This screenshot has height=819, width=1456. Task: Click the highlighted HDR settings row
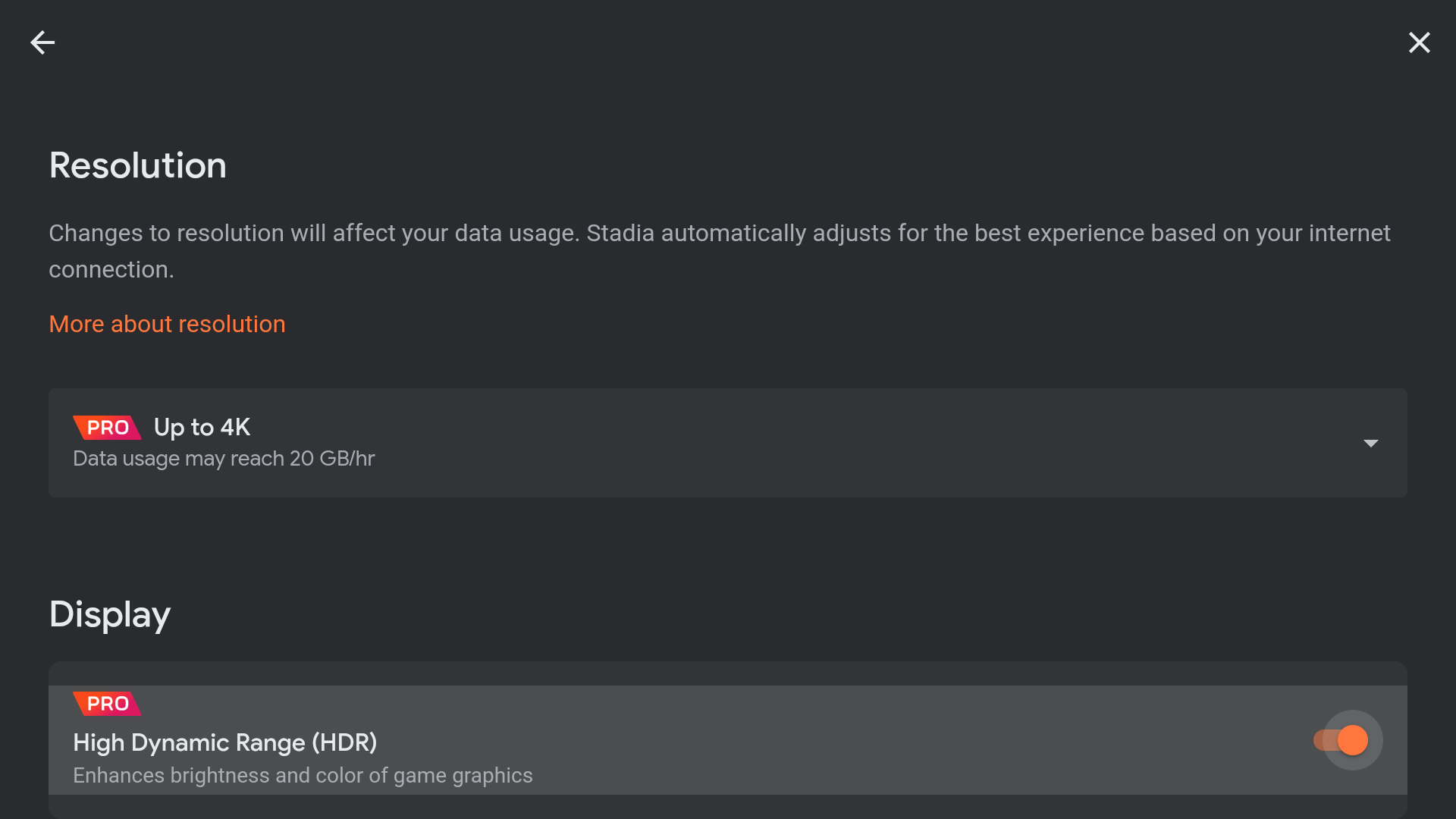(834, 740)
